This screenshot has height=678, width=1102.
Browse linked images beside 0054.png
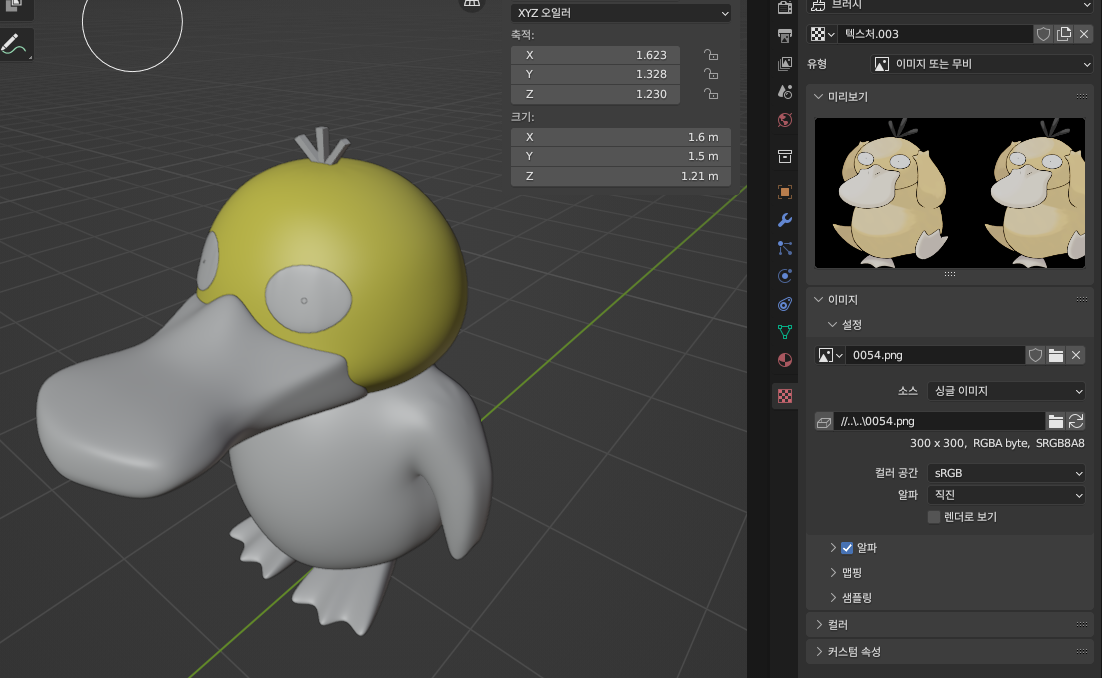click(830, 355)
